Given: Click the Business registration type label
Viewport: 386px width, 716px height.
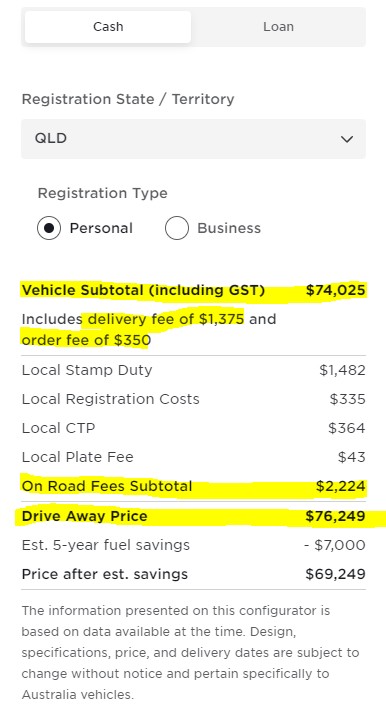Looking at the screenshot, I should click(229, 228).
